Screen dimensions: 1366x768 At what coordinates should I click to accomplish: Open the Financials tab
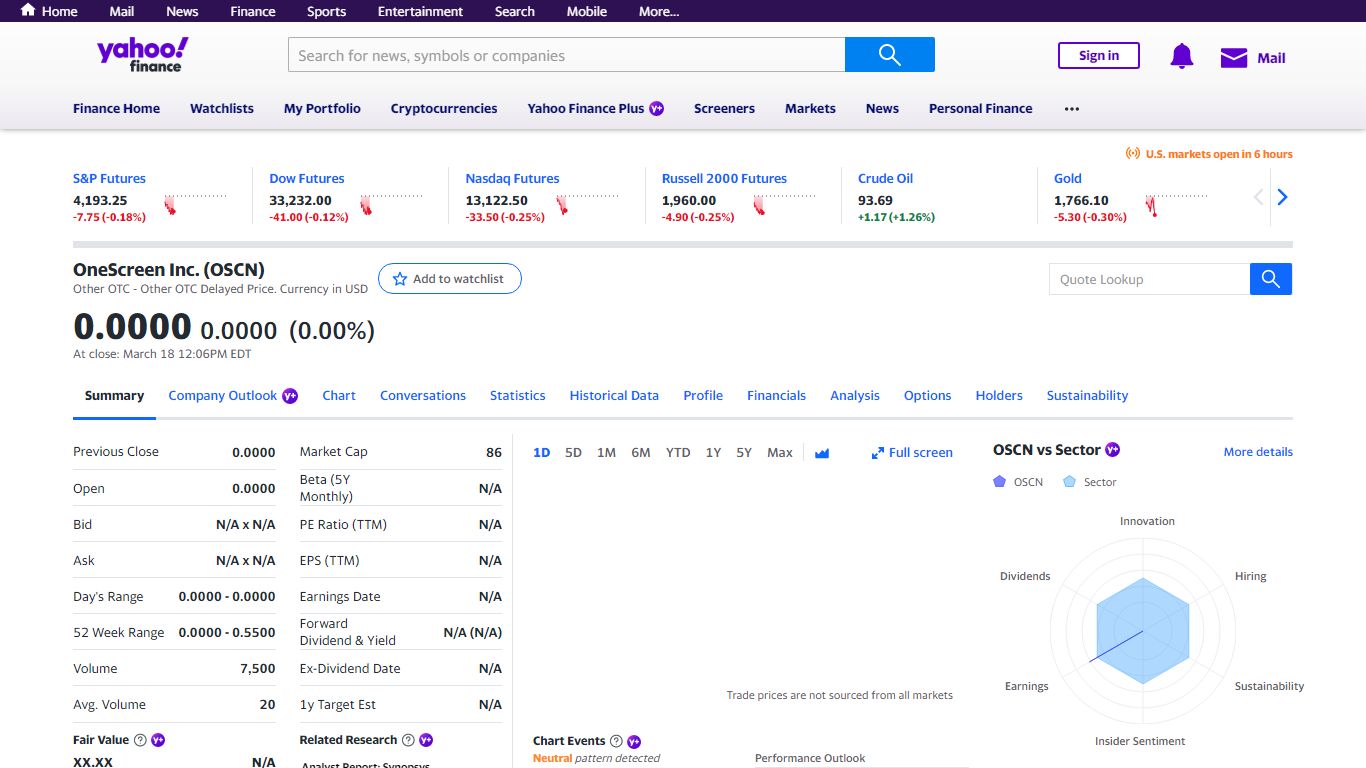pyautogui.click(x=776, y=395)
